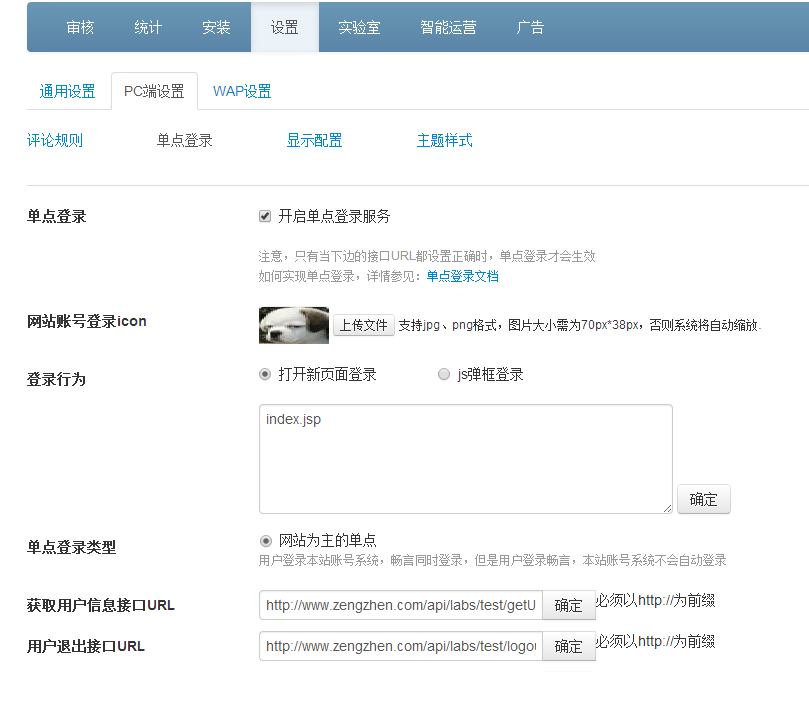Viewport: 809px width, 705px height.
Task: Open the 统计 top menu
Action: (148, 27)
